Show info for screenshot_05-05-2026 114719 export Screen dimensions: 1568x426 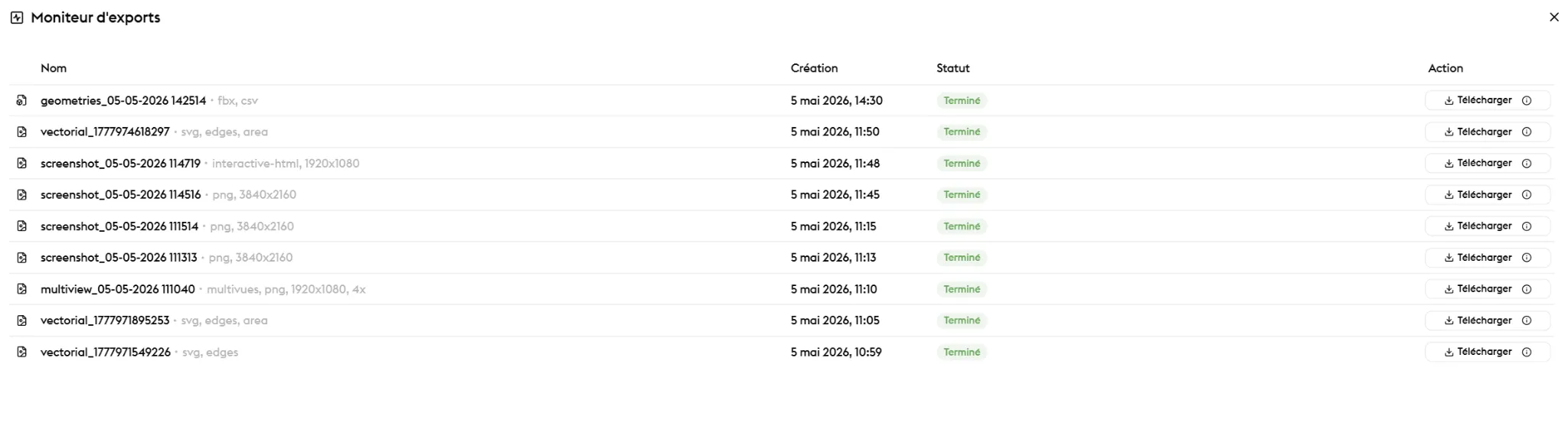tap(1526, 163)
